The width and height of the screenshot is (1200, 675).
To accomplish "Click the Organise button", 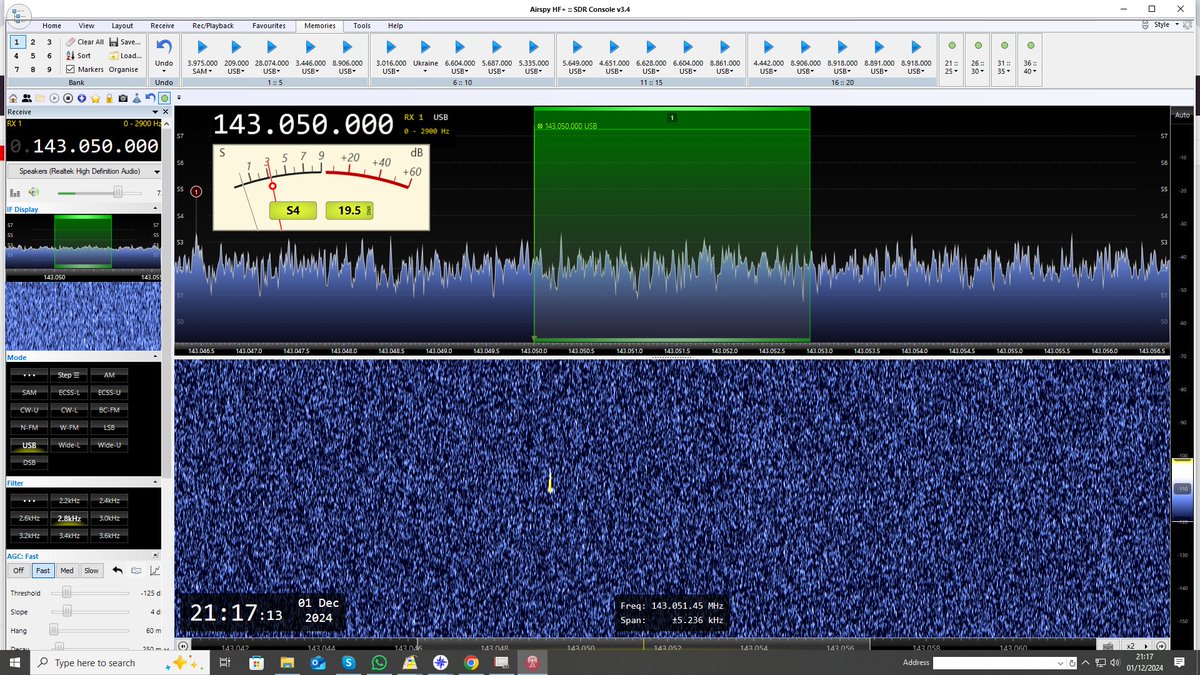I will 123,69.
